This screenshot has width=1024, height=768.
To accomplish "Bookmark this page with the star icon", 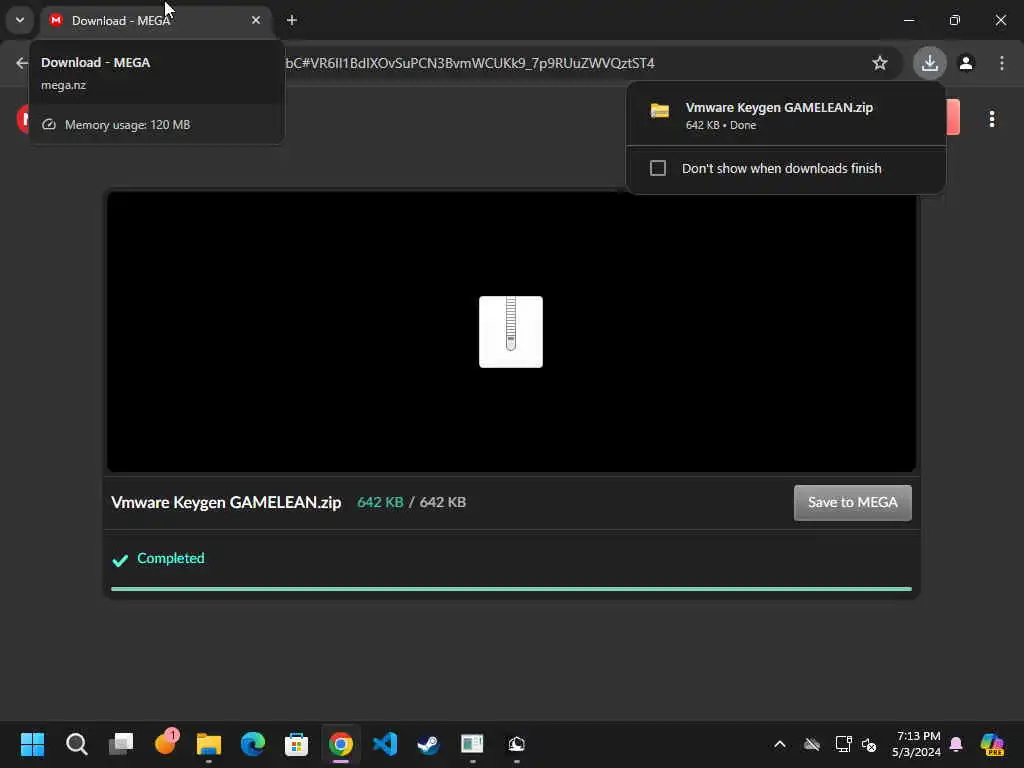I will [x=880, y=63].
